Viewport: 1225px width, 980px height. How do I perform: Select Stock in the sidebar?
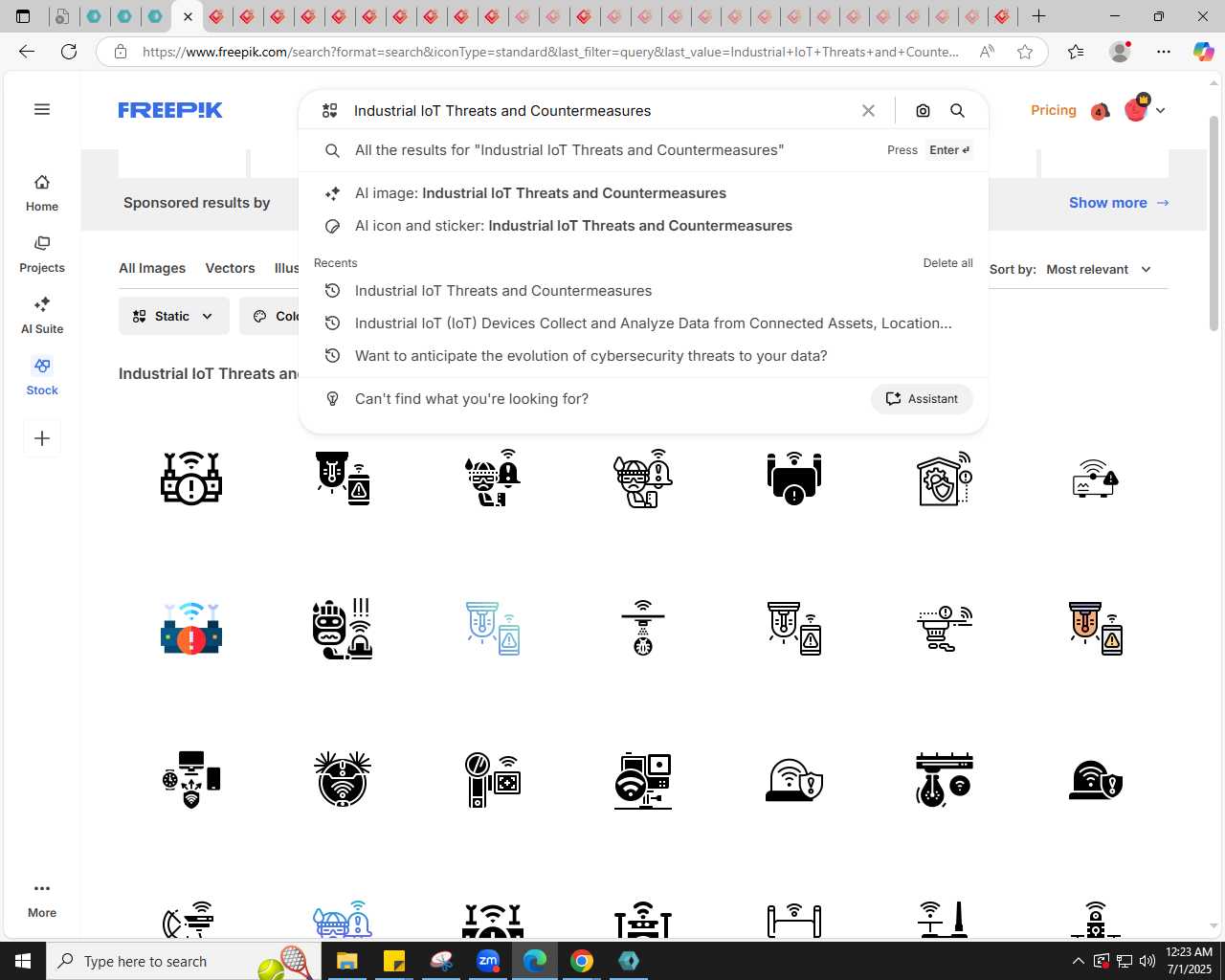(42, 377)
